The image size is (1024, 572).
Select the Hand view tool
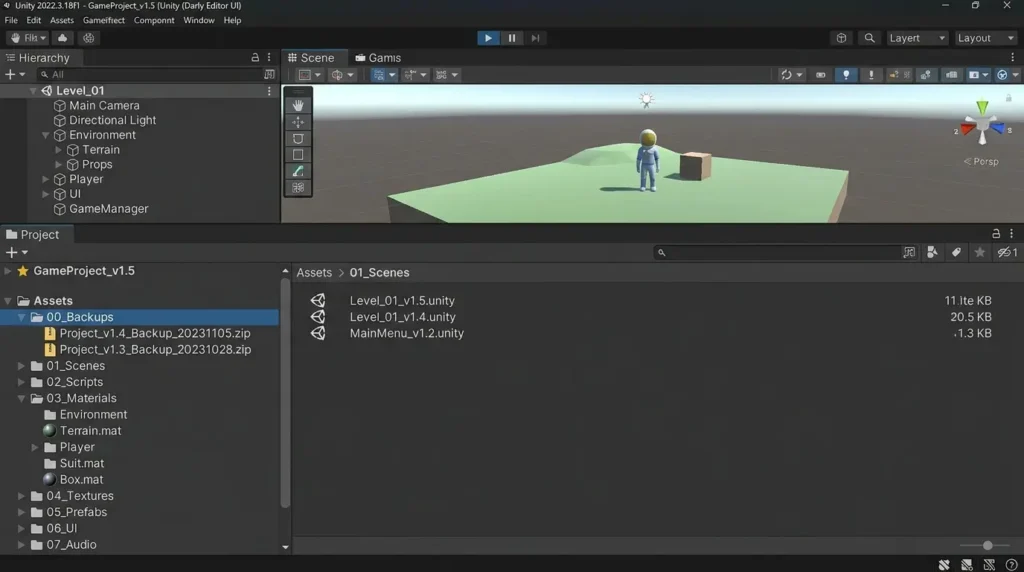pyautogui.click(x=298, y=105)
